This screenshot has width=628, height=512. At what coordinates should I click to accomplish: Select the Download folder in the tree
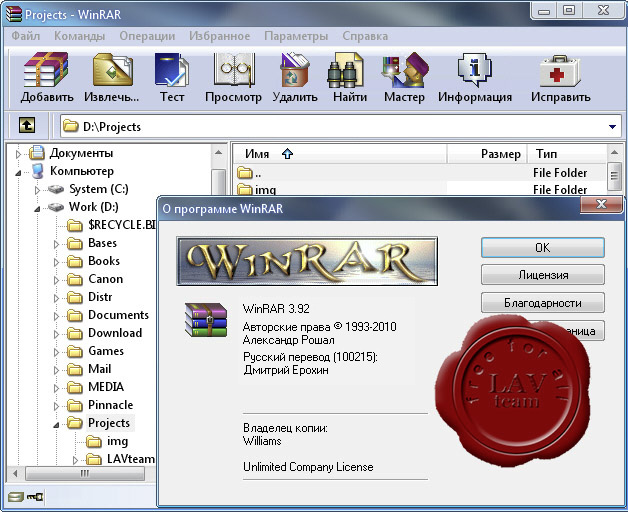click(115, 333)
